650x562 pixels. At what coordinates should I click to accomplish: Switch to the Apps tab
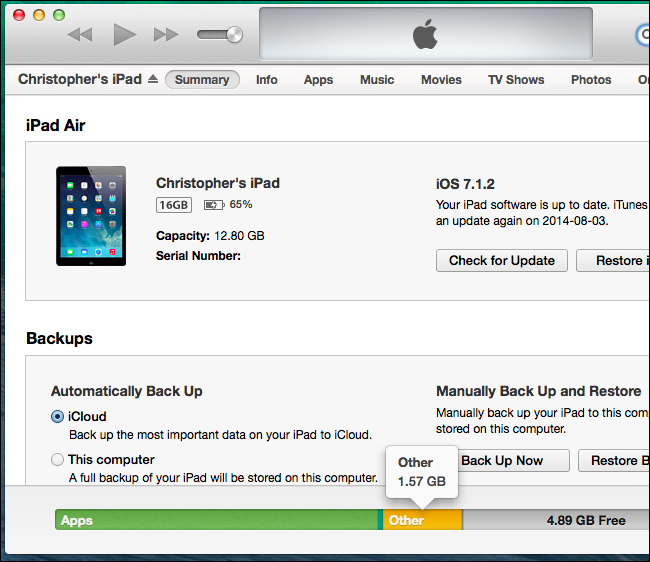[x=318, y=80]
